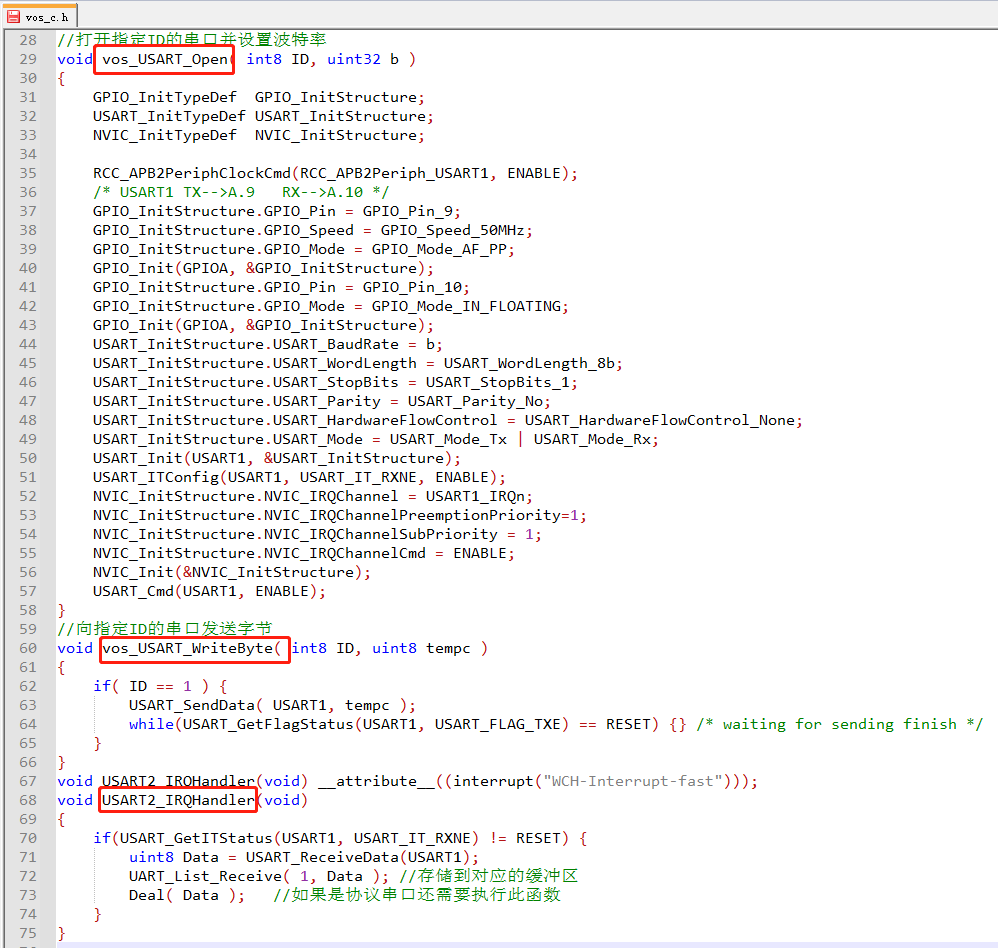Click USART2_IRQHandler declaration on line 67
The height and width of the screenshot is (948, 998).
[178, 781]
